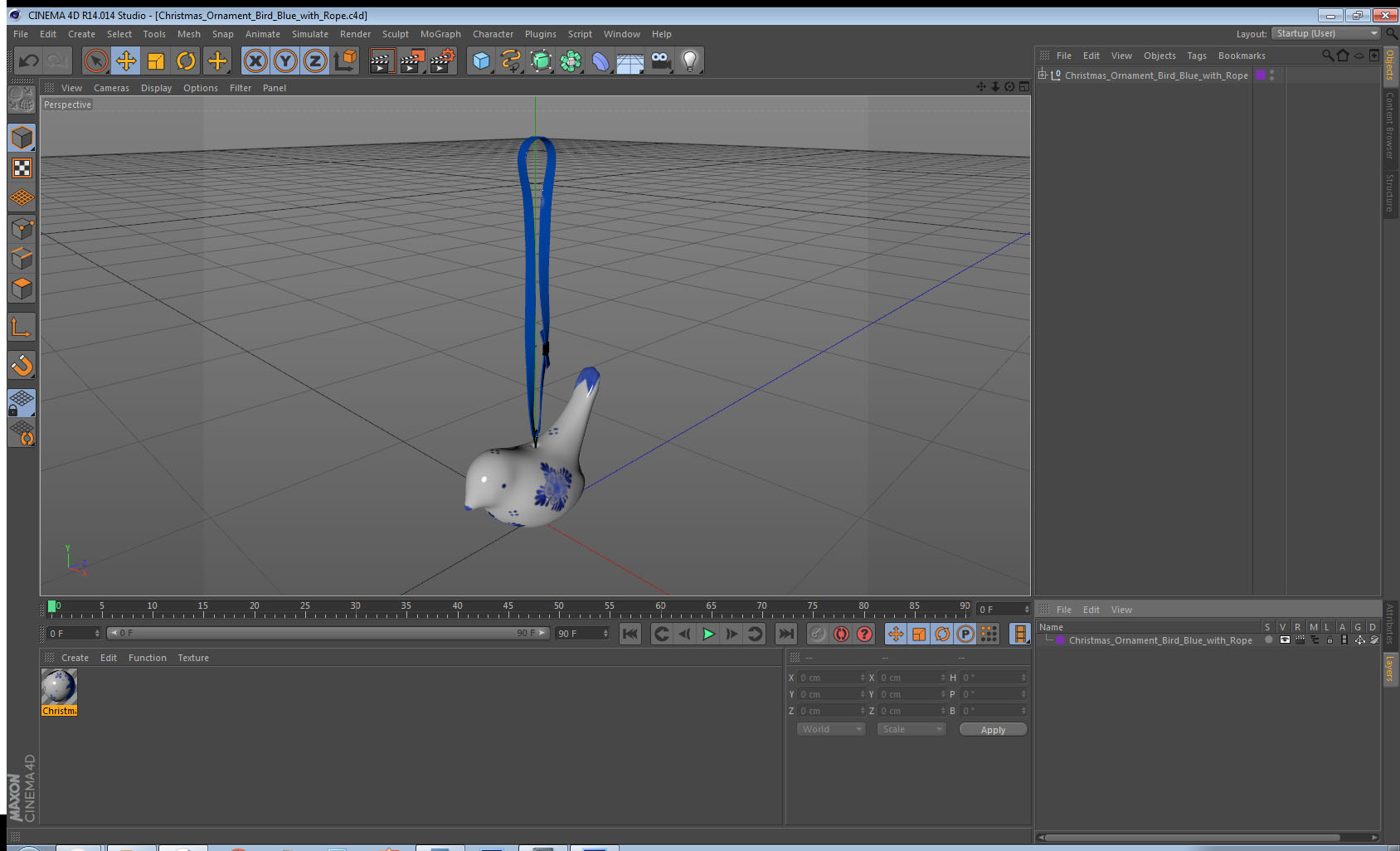1400x851 pixels.
Task: Open the World coordinate dropdown
Action: pos(831,729)
